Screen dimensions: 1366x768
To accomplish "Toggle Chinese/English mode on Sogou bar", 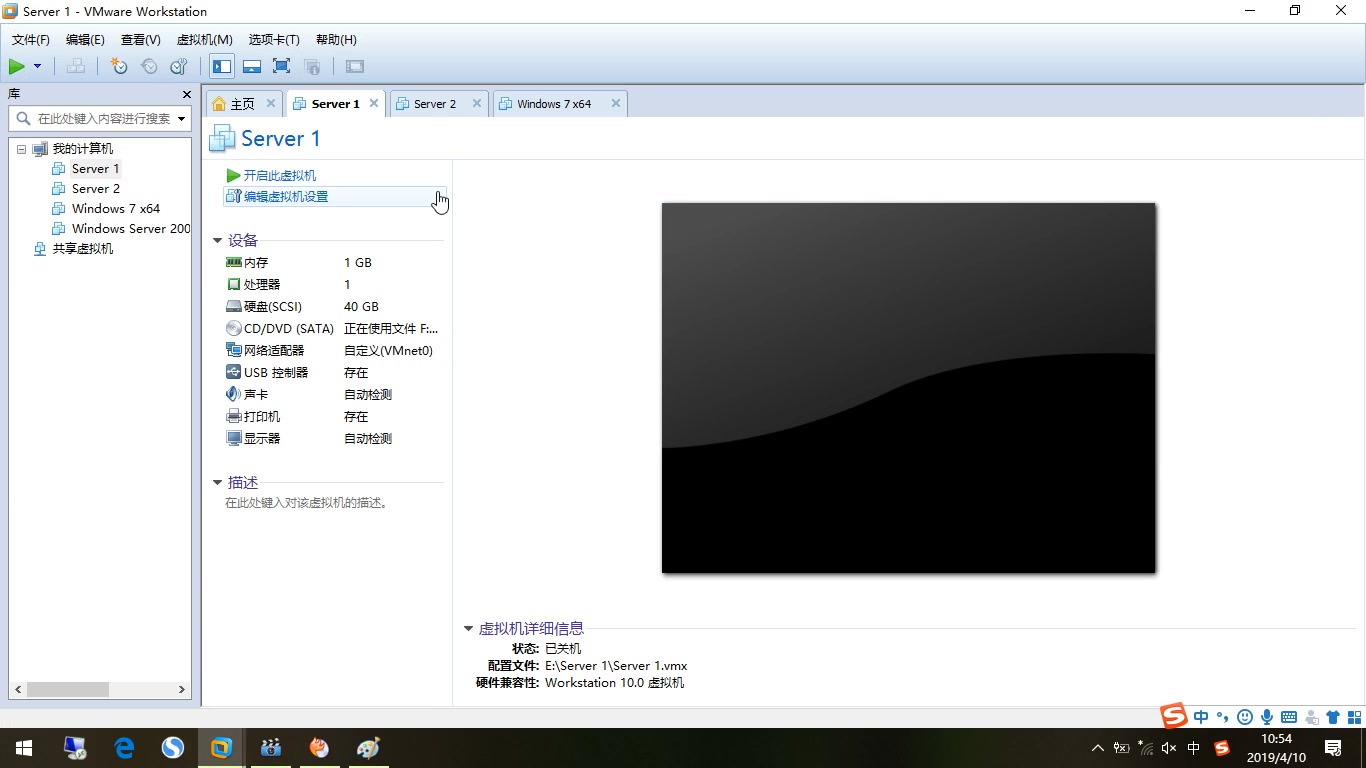I will click(1201, 717).
